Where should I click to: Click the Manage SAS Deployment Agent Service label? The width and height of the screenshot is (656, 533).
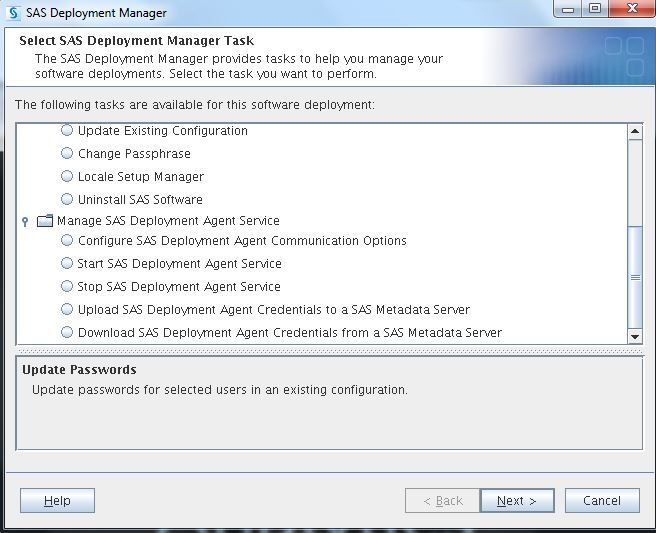[168, 221]
